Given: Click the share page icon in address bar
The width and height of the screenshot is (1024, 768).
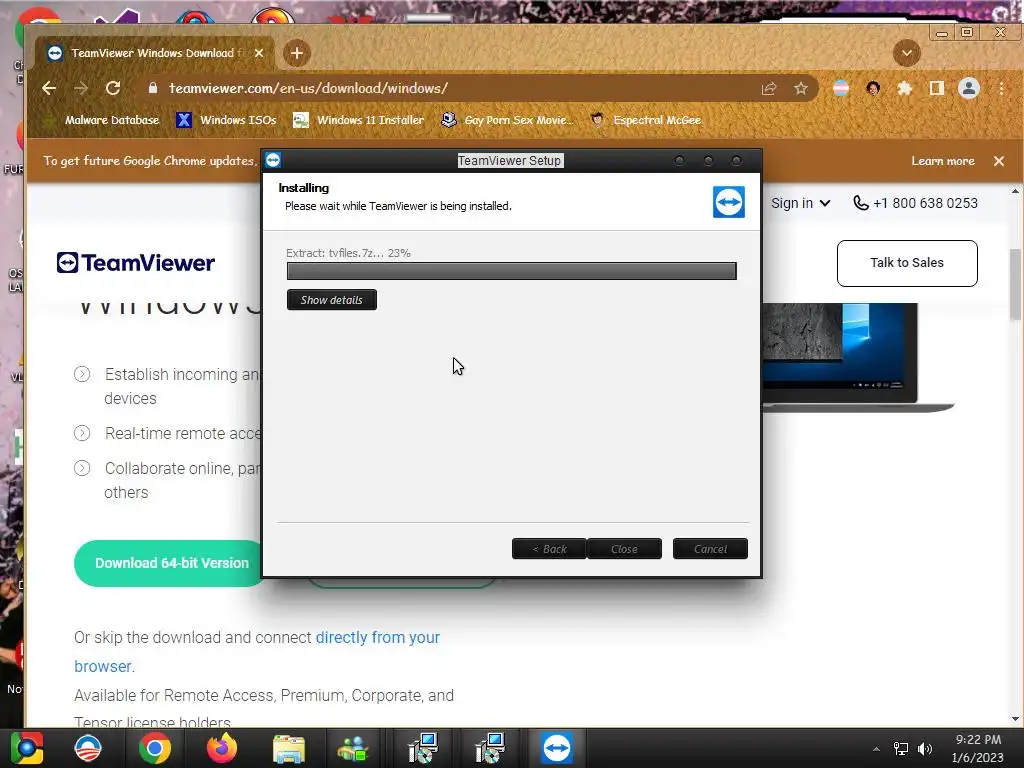Looking at the screenshot, I should coord(769,88).
